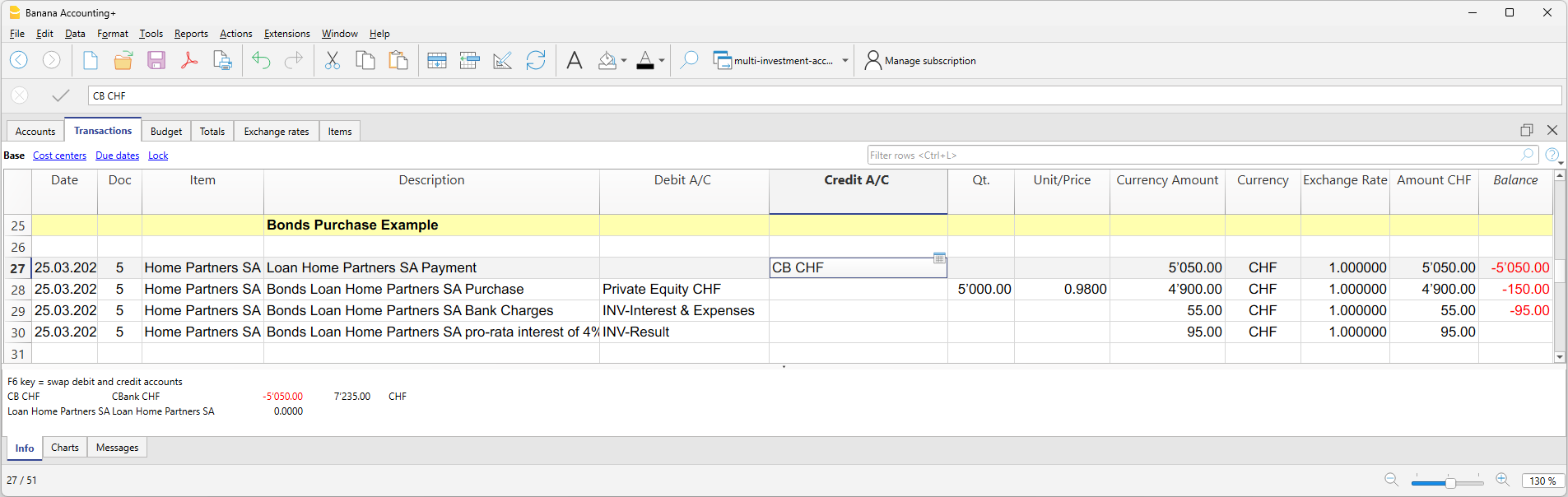
Task: Redo the last action
Action: click(294, 60)
